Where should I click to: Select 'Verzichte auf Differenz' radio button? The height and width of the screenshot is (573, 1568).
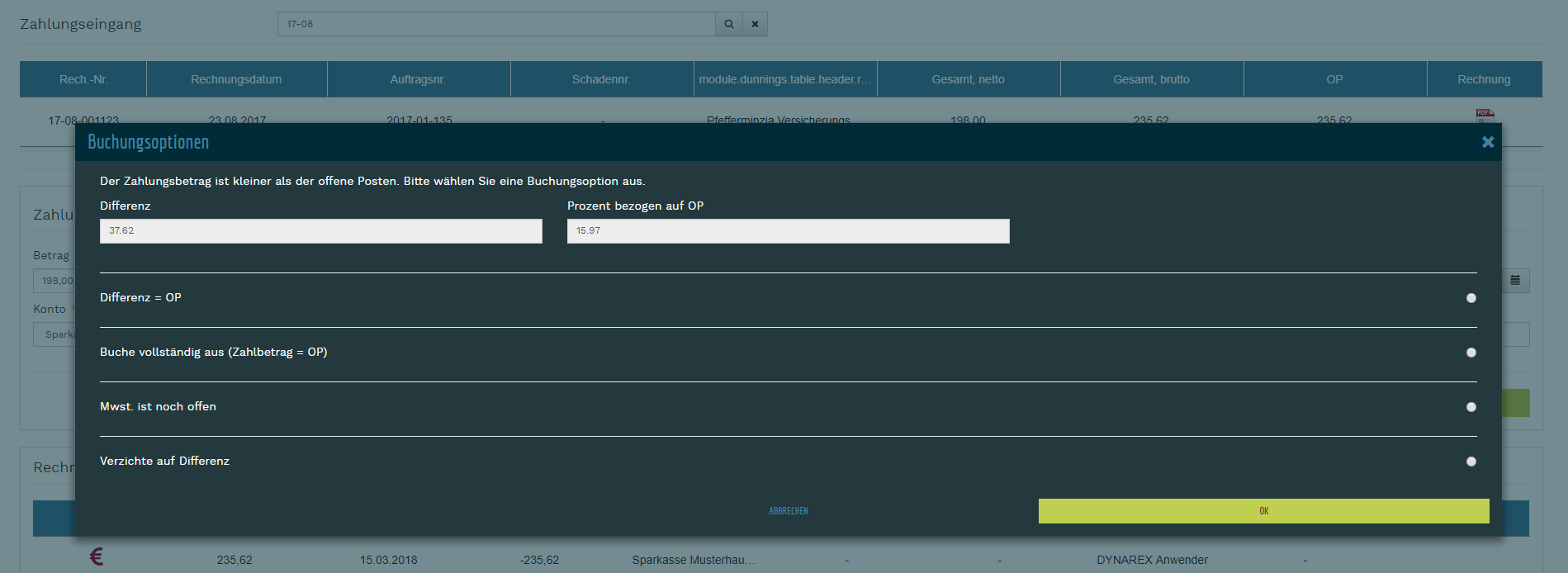click(x=1471, y=462)
